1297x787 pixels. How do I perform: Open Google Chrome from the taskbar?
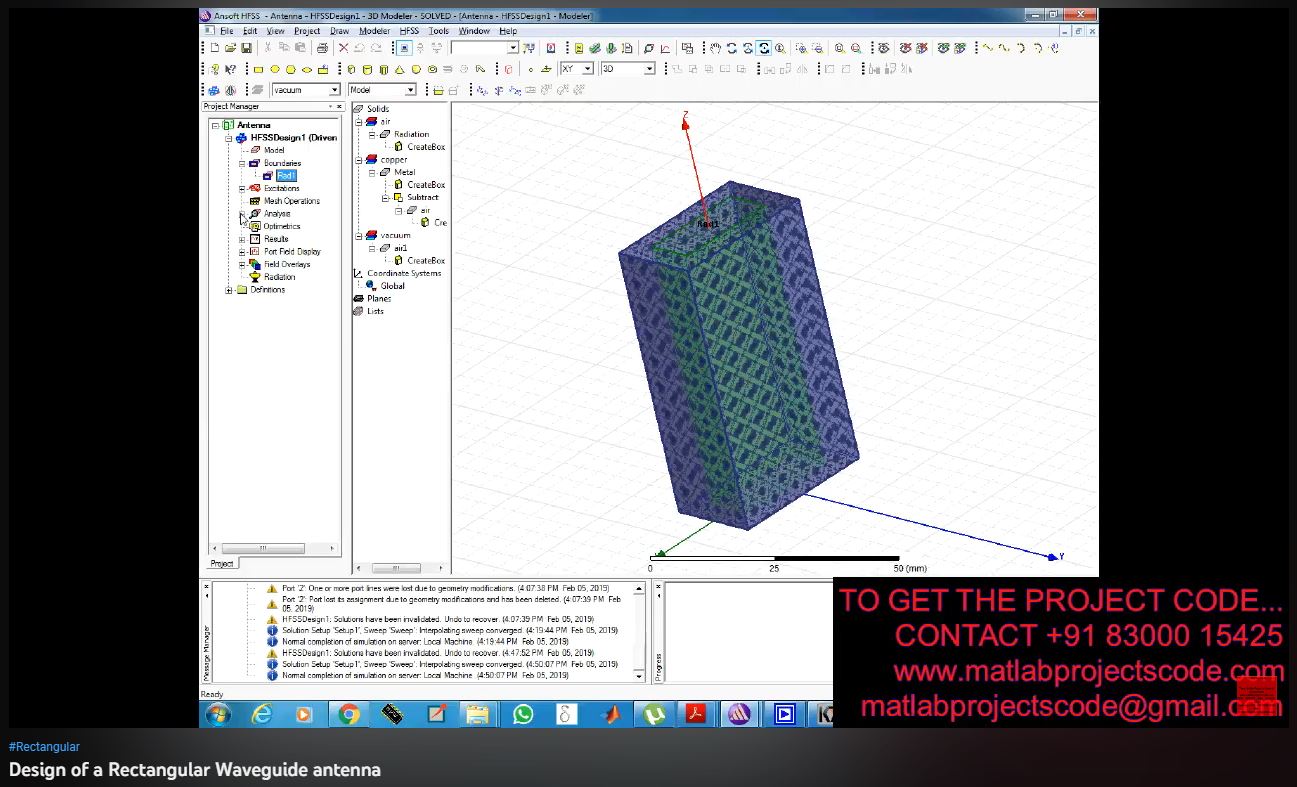tap(349, 714)
